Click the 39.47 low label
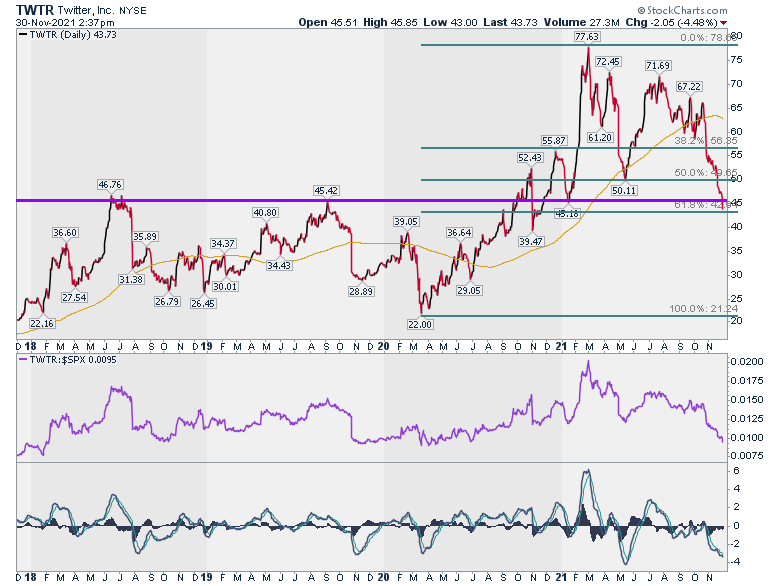This screenshot has width=780, height=586. point(531,242)
